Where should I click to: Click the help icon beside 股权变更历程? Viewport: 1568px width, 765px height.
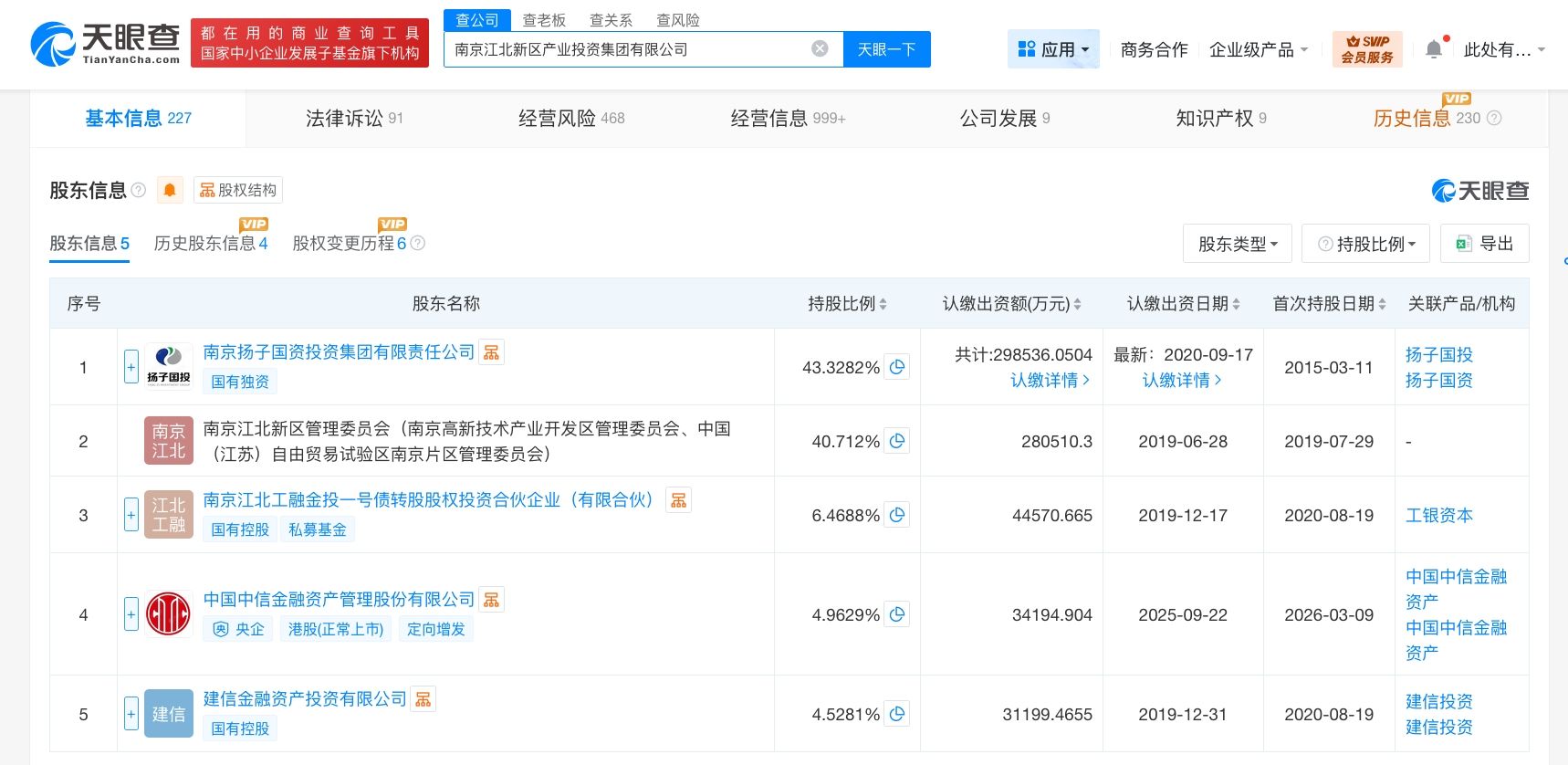pyautogui.click(x=418, y=244)
